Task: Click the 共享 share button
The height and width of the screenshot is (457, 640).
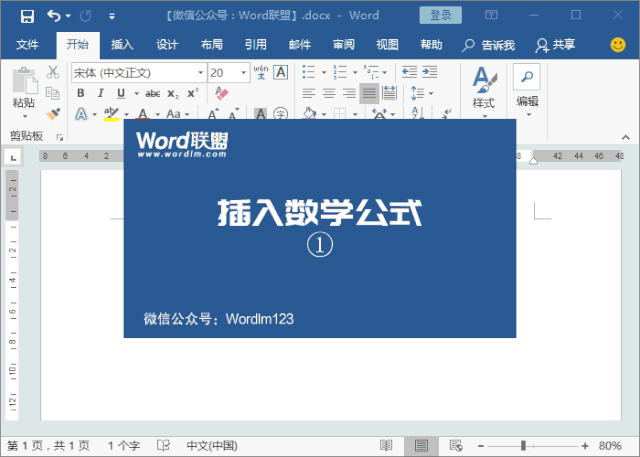Action: point(556,45)
